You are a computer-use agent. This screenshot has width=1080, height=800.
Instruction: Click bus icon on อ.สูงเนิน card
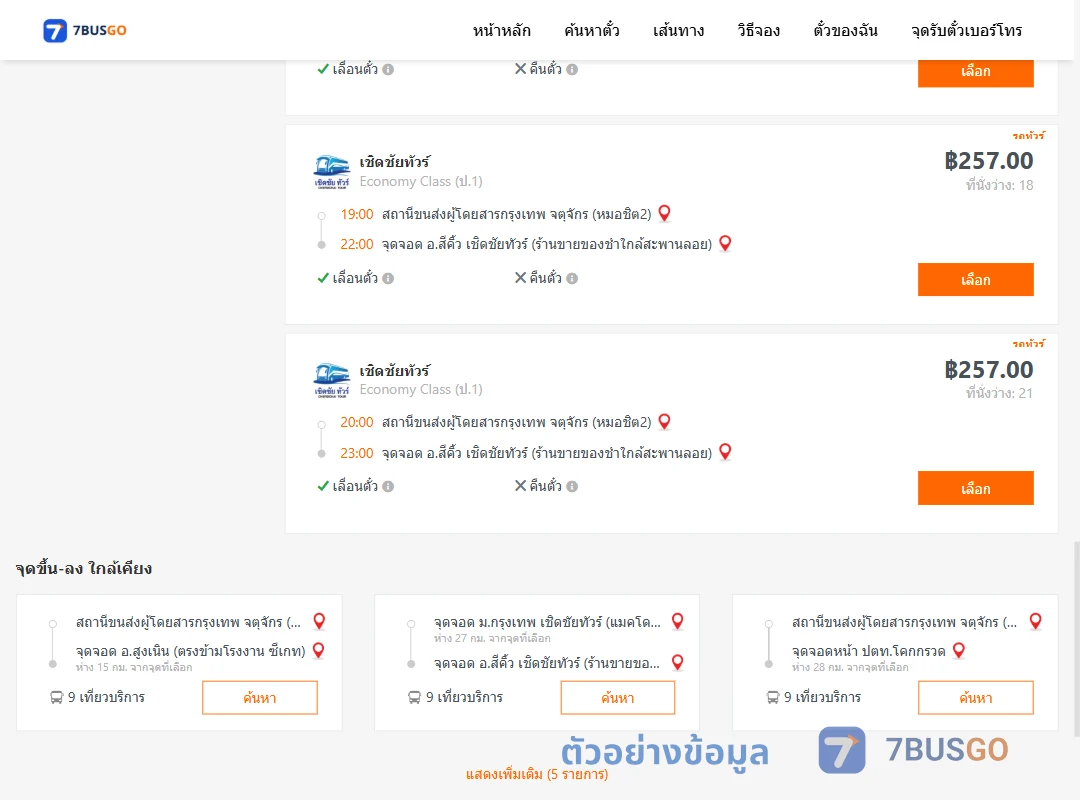pyautogui.click(x=56, y=698)
